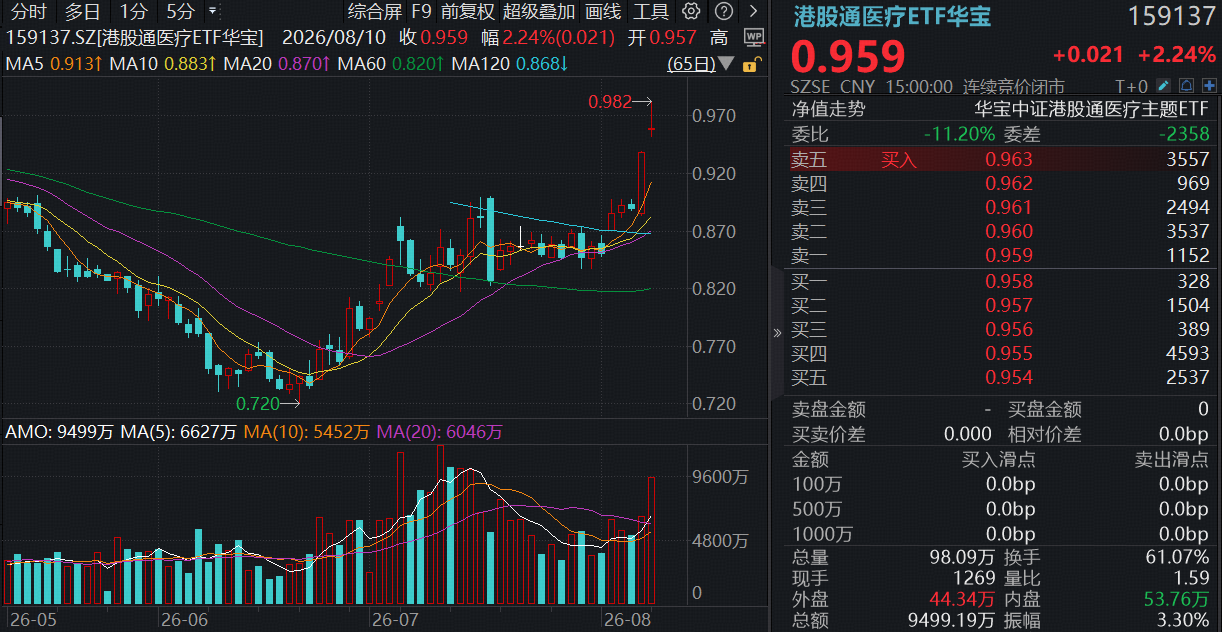Viewport: 1222px width, 632px height.
Task: Click the stock code 159137
Action: click(x=1171, y=17)
